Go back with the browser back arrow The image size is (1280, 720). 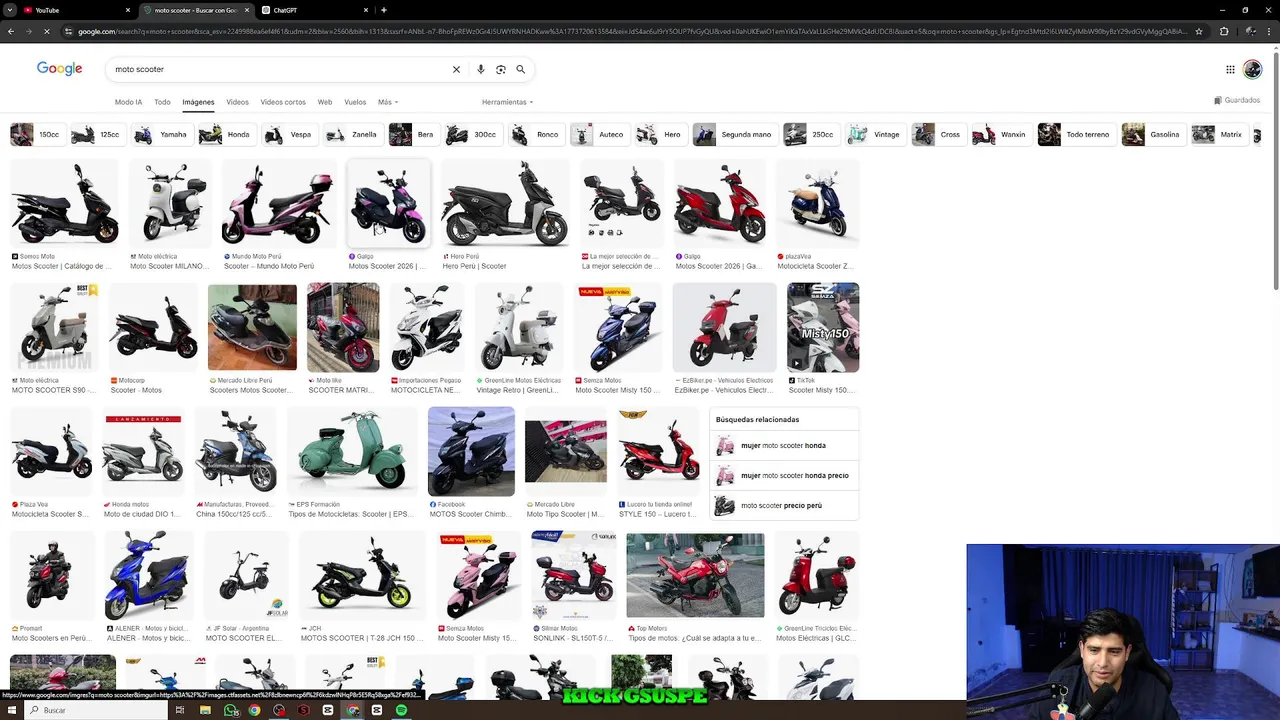point(11,31)
